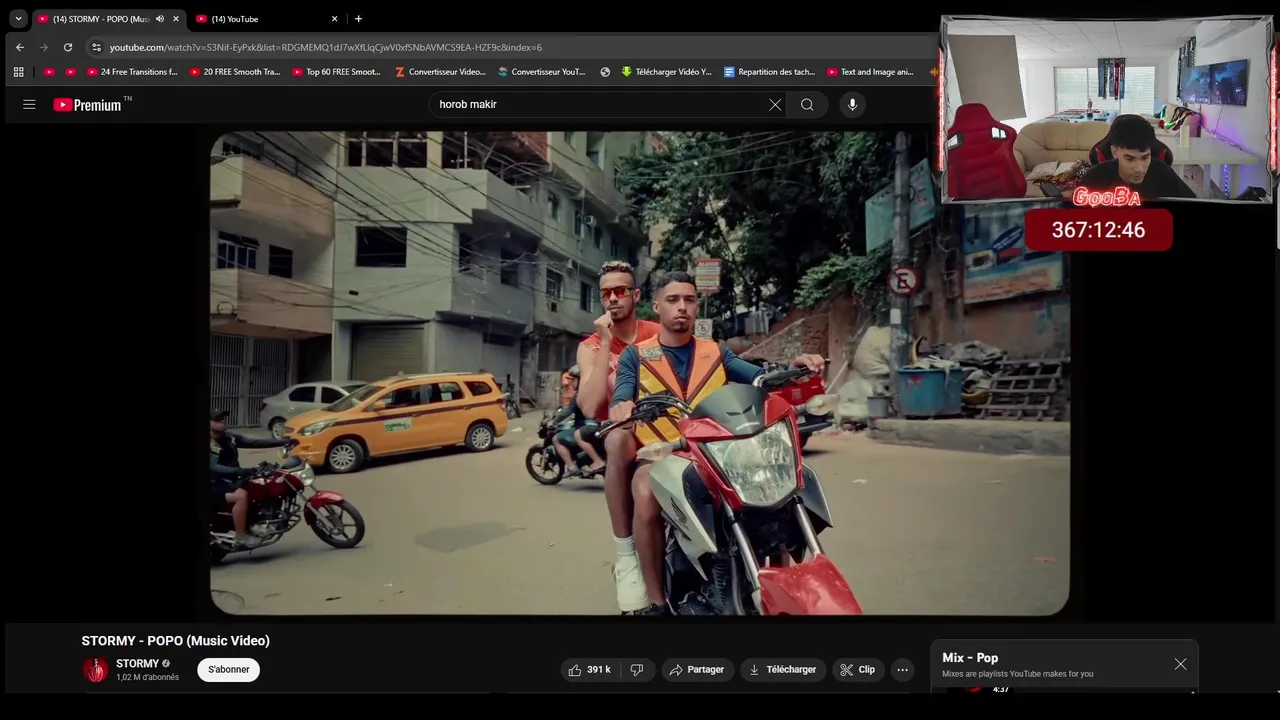
Task: Go back to the previous page
Action: tap(20, 47)
